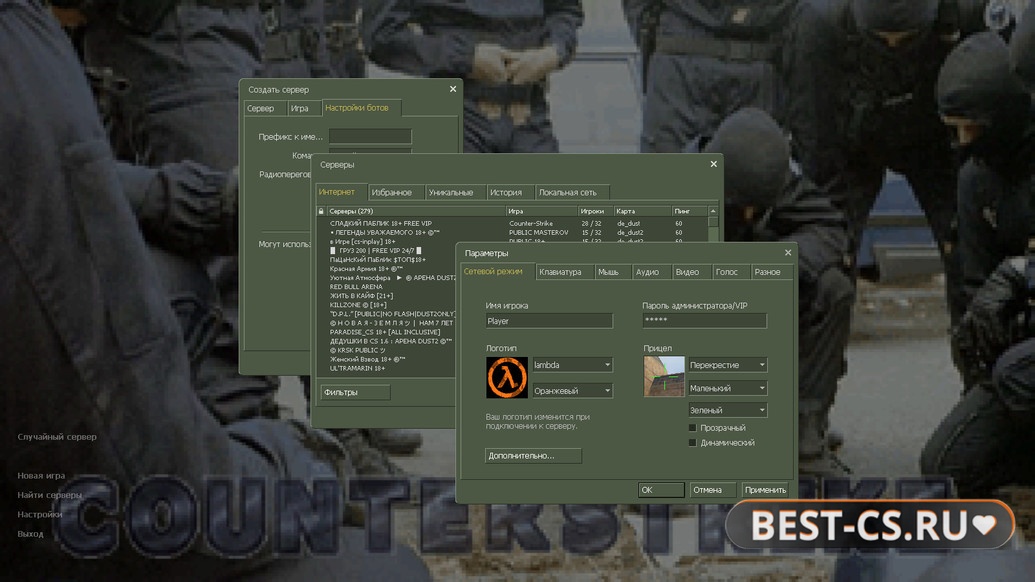Image resolution: width=1035 pixels, height=582 pixels.
Task: Click Новая игра in the main menu
Action: pos(41,476)
